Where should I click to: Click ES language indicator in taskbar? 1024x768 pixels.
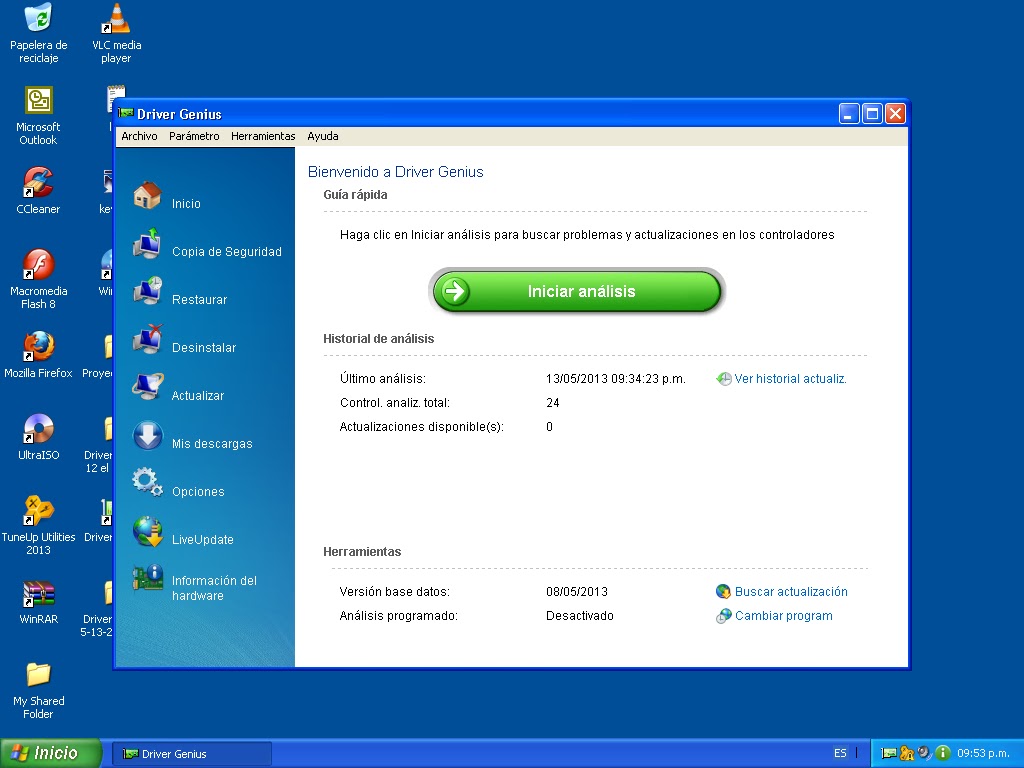tap(840, 753)
